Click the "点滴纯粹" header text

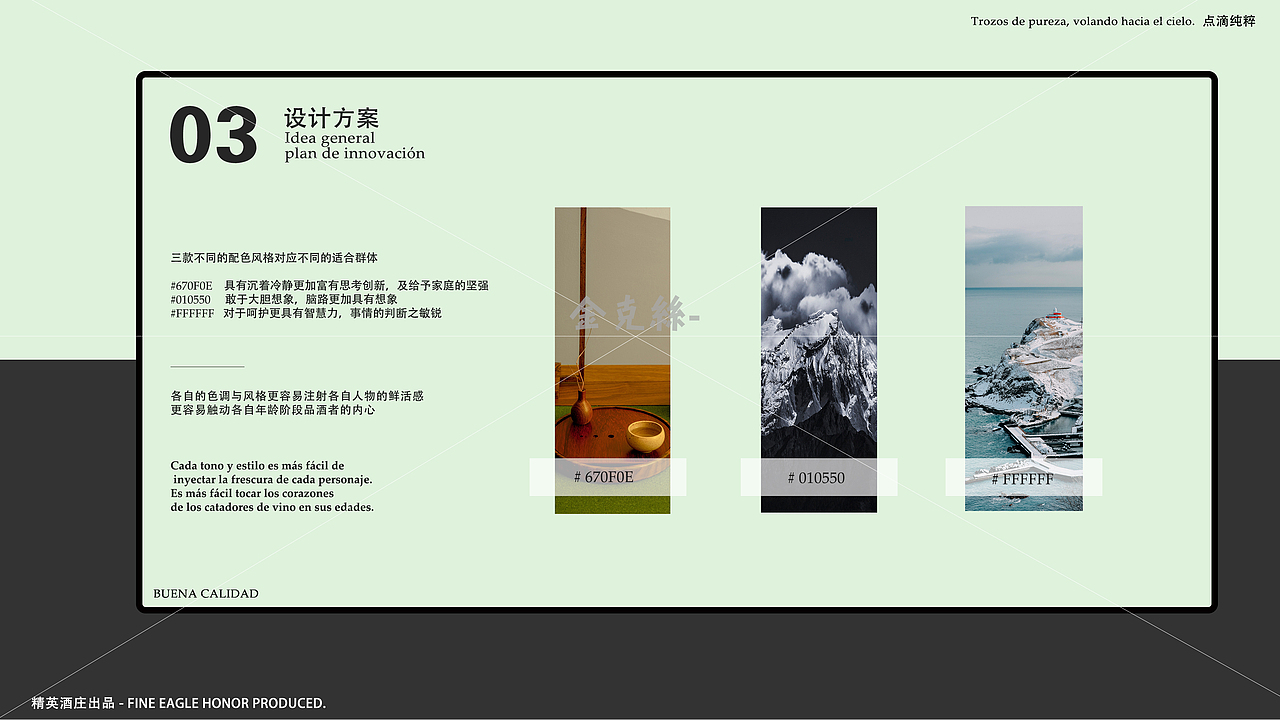[1227, 20]
